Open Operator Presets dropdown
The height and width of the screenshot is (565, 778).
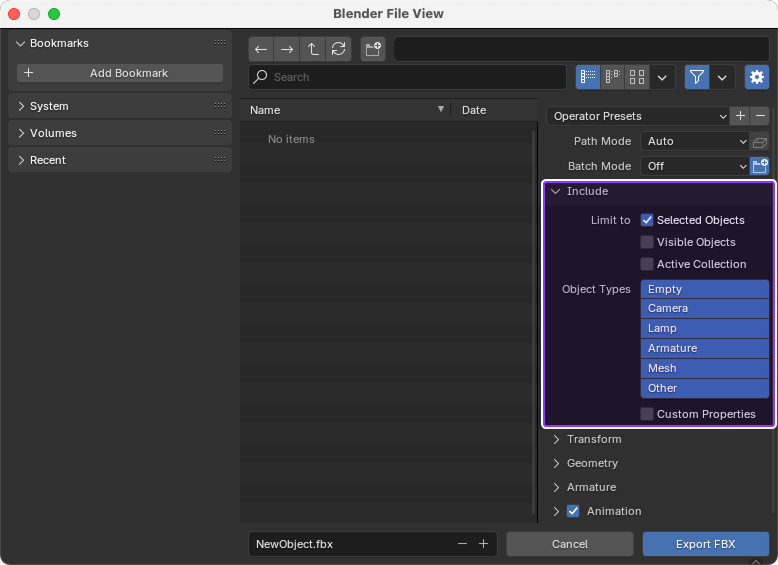[x=638, y=116]
